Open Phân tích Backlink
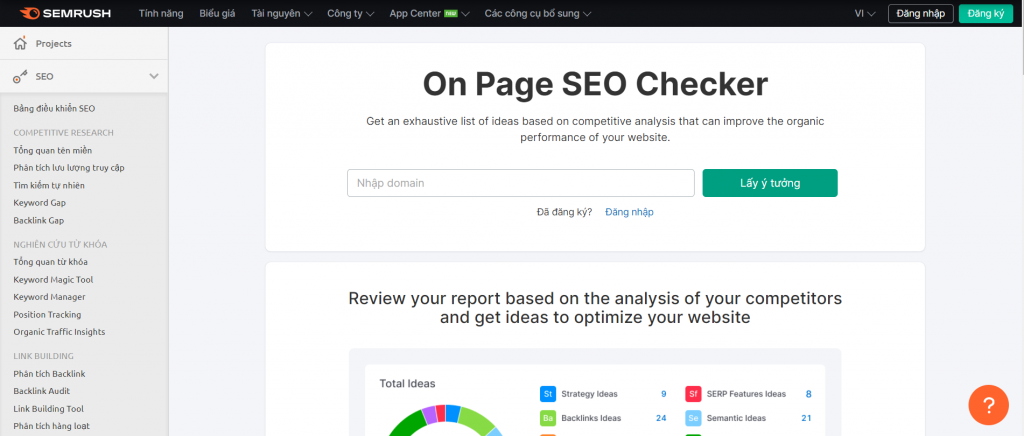Image resolution: width=1024 pixels, height=436 pixels. coord(49,374)
